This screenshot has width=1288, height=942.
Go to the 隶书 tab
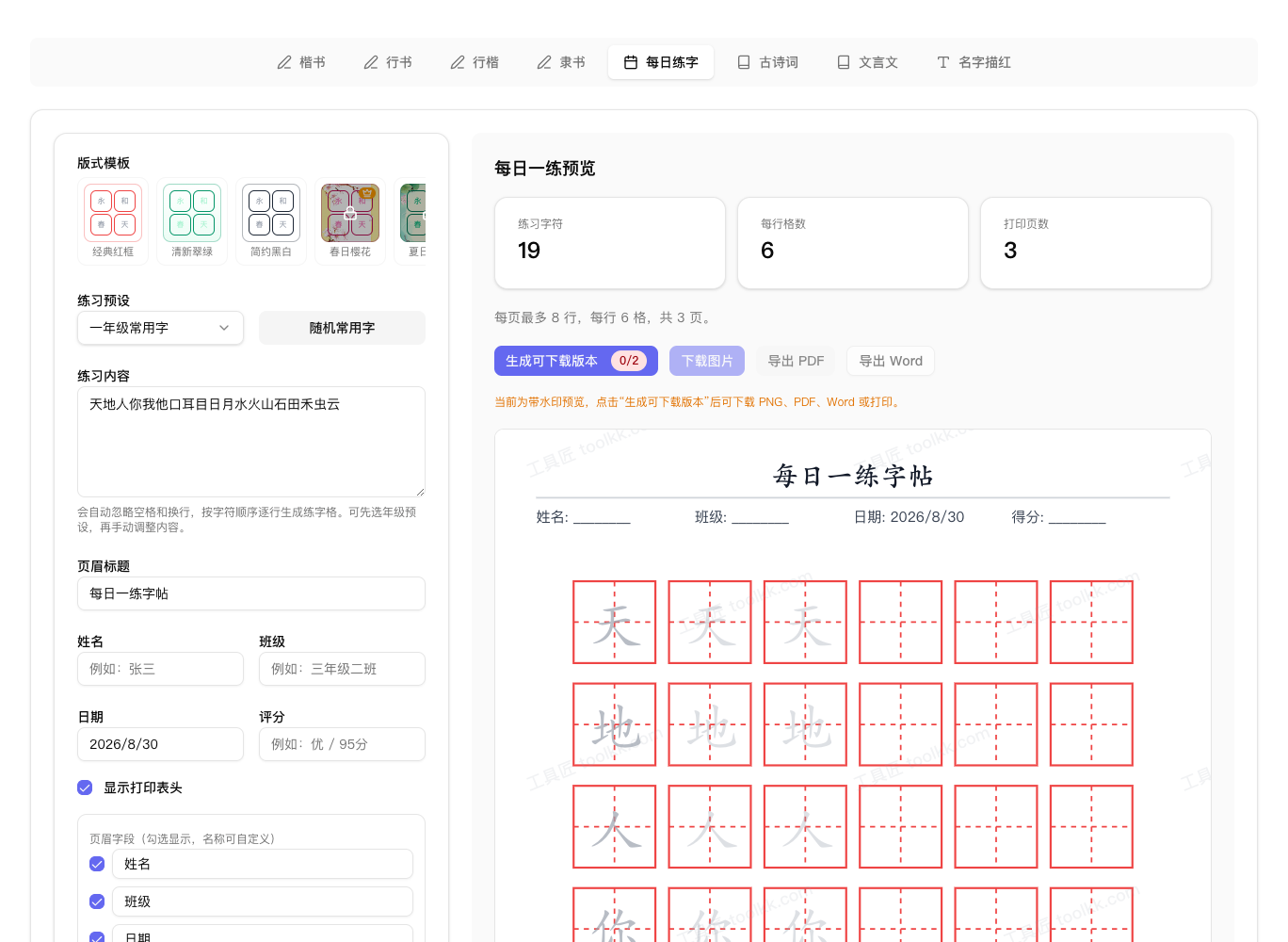click(561, 62)
